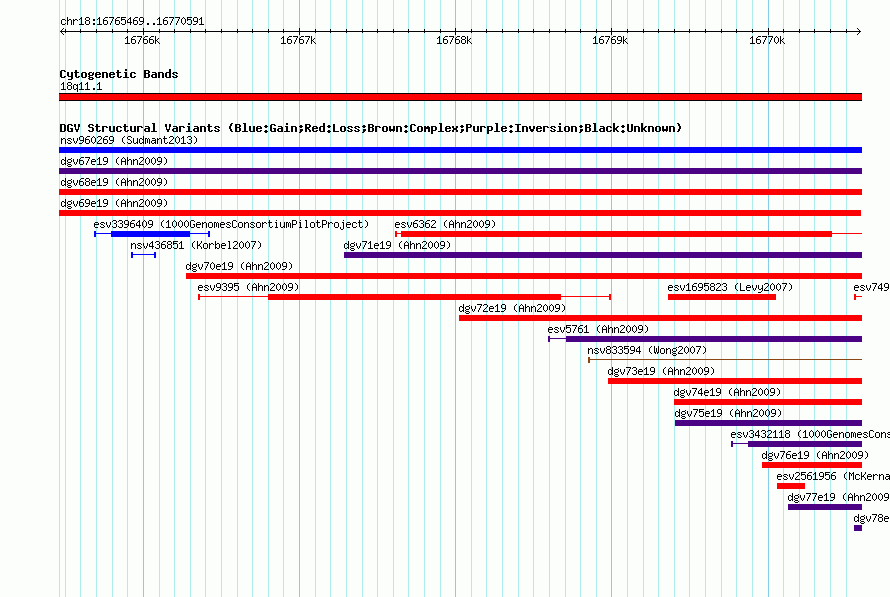
Task: Click the esv749 feature at right edge
Action: 858,297
